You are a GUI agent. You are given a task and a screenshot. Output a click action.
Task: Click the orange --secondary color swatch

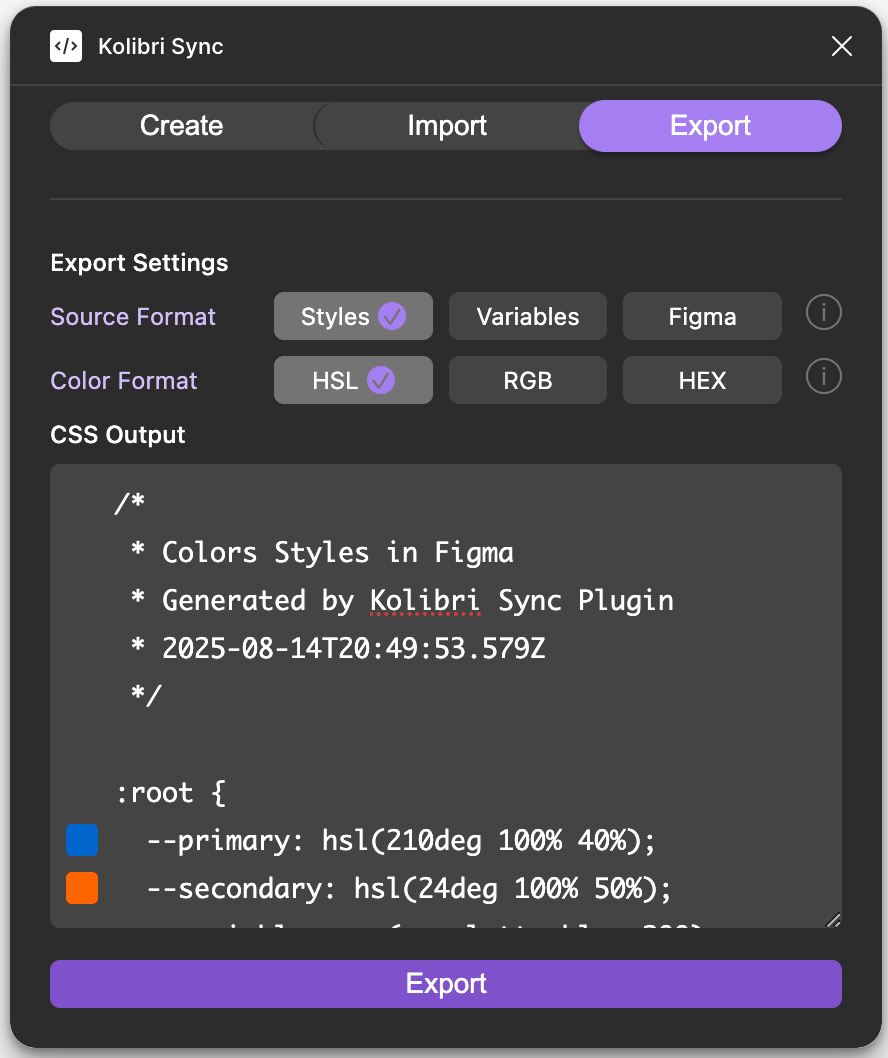[x=82, y=888]
